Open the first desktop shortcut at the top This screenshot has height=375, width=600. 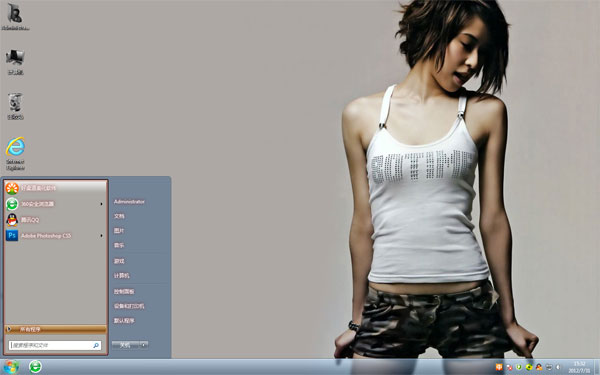pyautogui.click(x=15, y=16)
